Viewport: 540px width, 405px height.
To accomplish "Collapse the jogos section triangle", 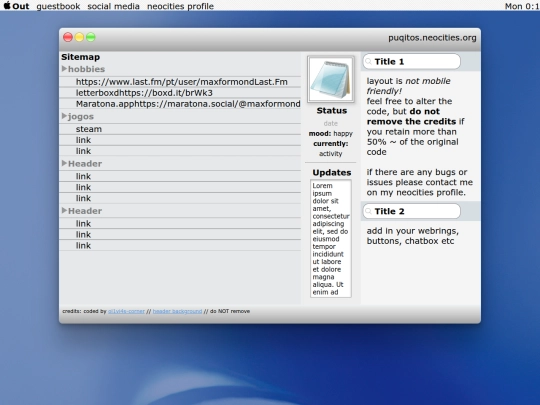I will click(64, 116).
